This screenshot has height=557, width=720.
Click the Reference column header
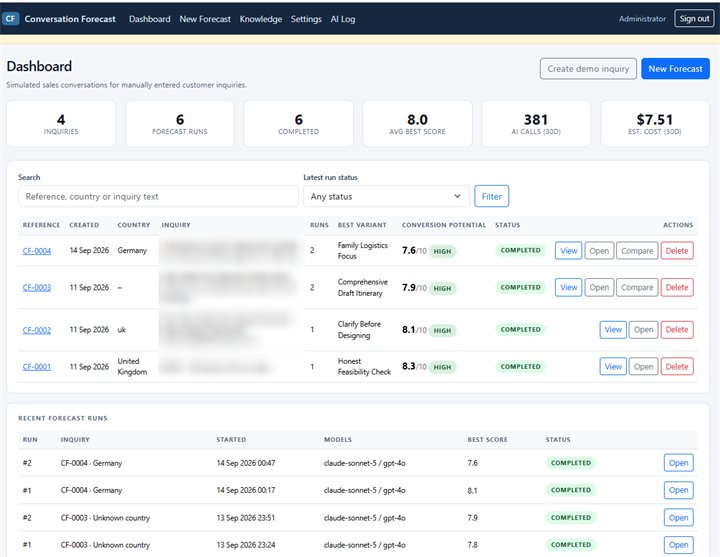click(41, 225)
